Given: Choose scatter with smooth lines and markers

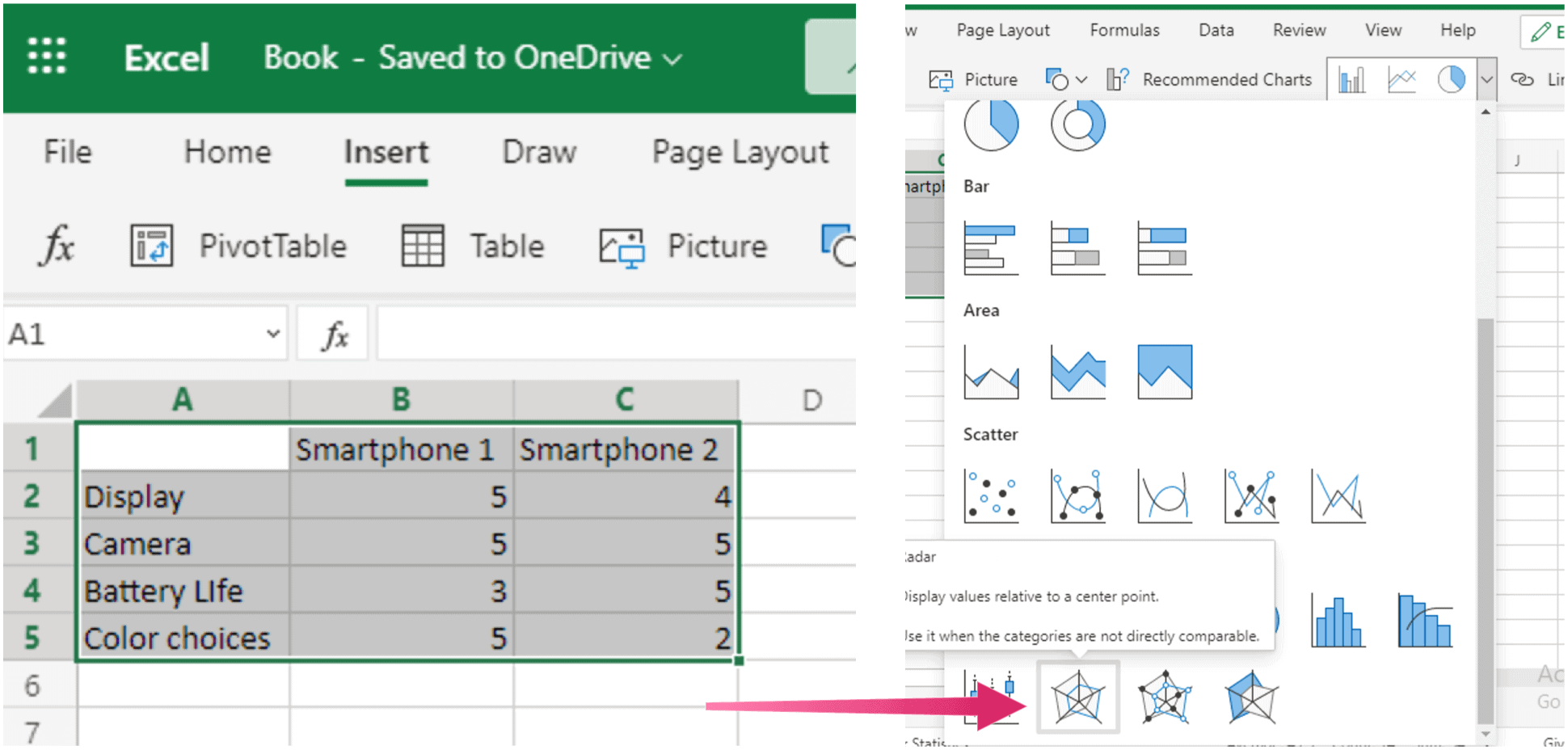Looking at the screenshot, I should [1077, 495].
